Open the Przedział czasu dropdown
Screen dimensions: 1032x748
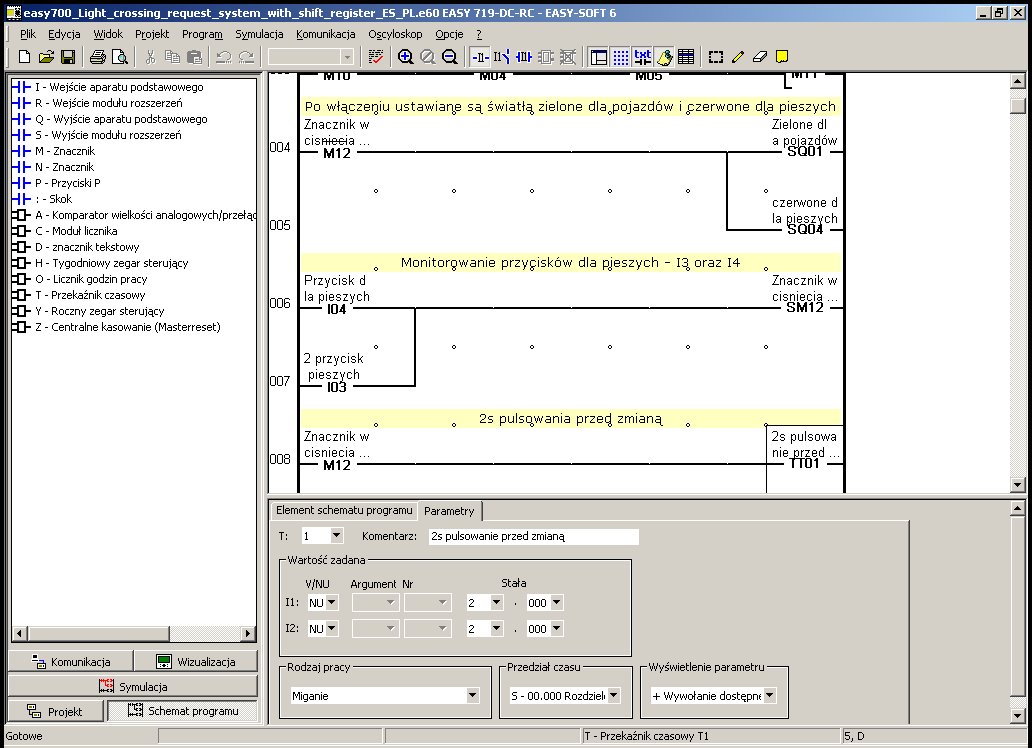tap(613, 695)
